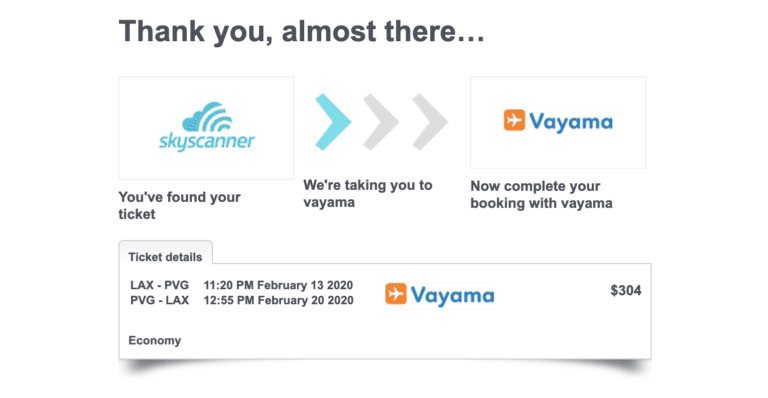Click the LAX - PVG route label
This screenshot has width=768, height=398.
[159, 285]
